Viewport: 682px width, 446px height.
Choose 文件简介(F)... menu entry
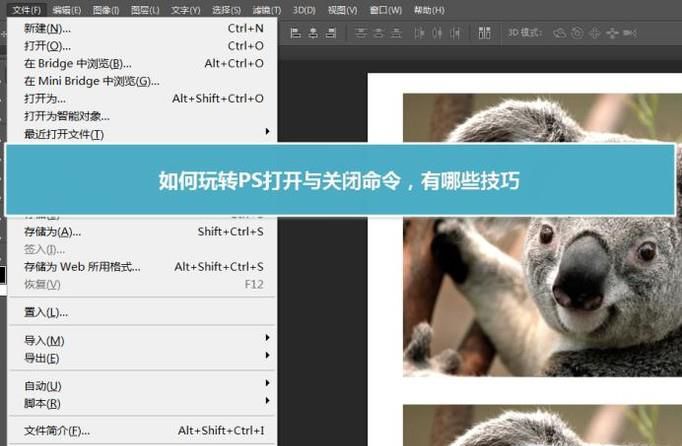[x=142, y=431]
